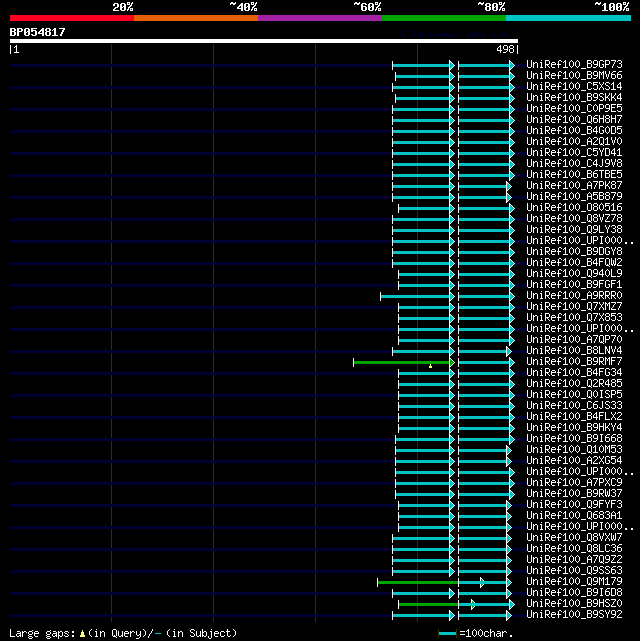The height and width of the screenshot is (641, 640).
Task: Open hit UniRef100_B9MV66
Action: [x=574, y=76]
